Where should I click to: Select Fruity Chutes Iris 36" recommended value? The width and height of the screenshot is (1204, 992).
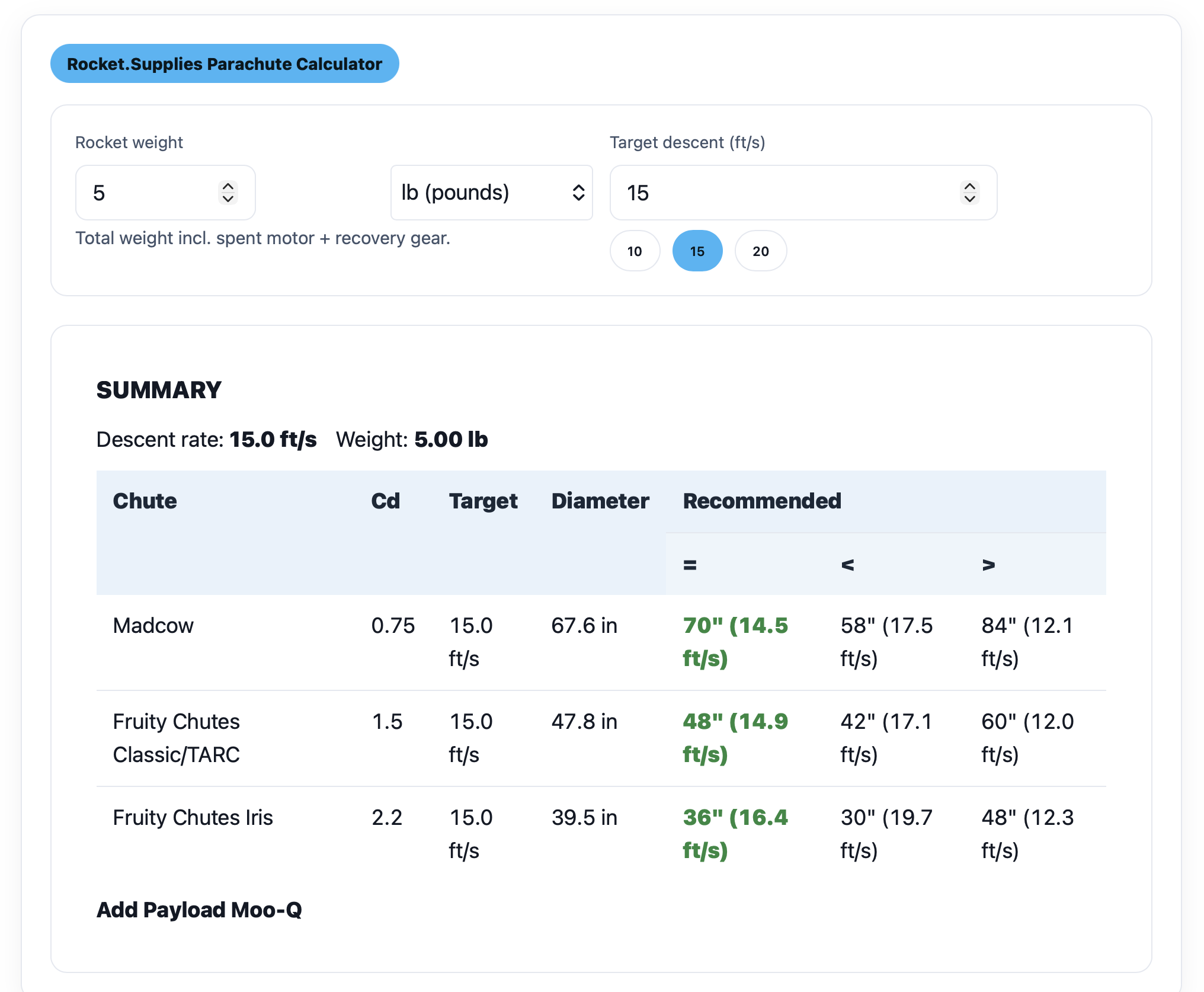(735, 834)
